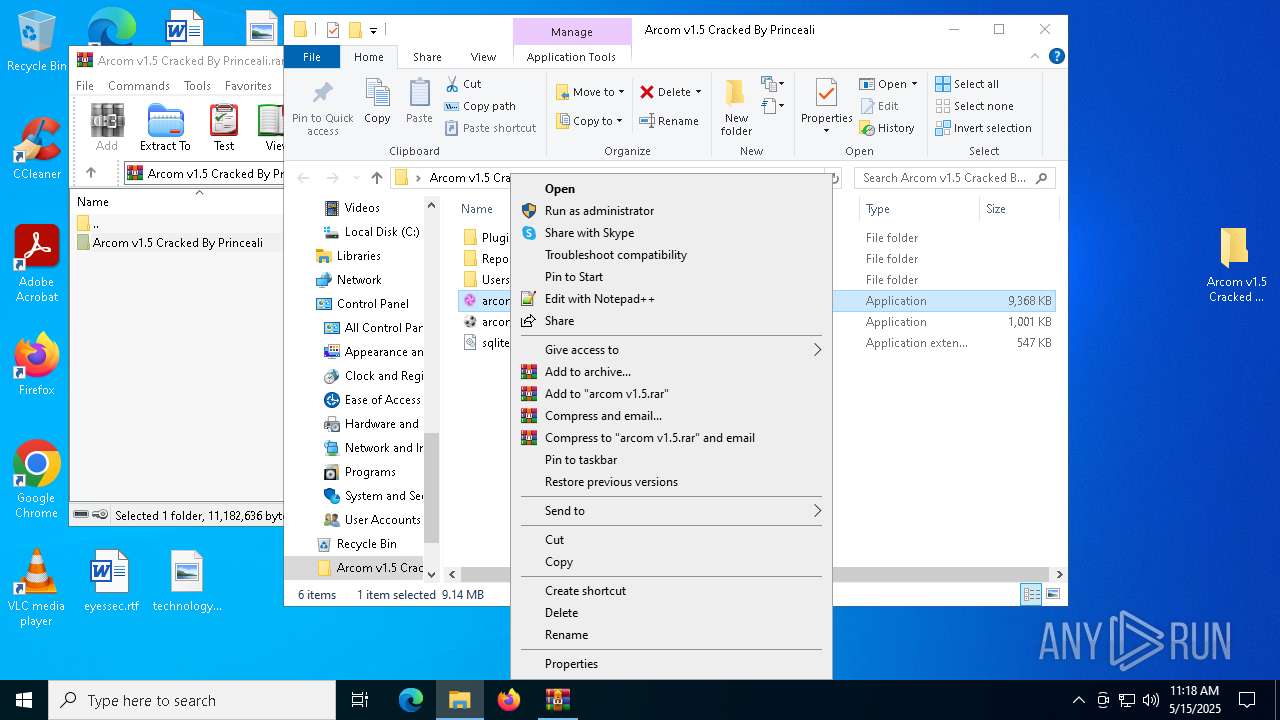Viewport: 1280px width, 720px height.
Task: Open the Recycle Bin desktop icon
Action: coord(36,42)
